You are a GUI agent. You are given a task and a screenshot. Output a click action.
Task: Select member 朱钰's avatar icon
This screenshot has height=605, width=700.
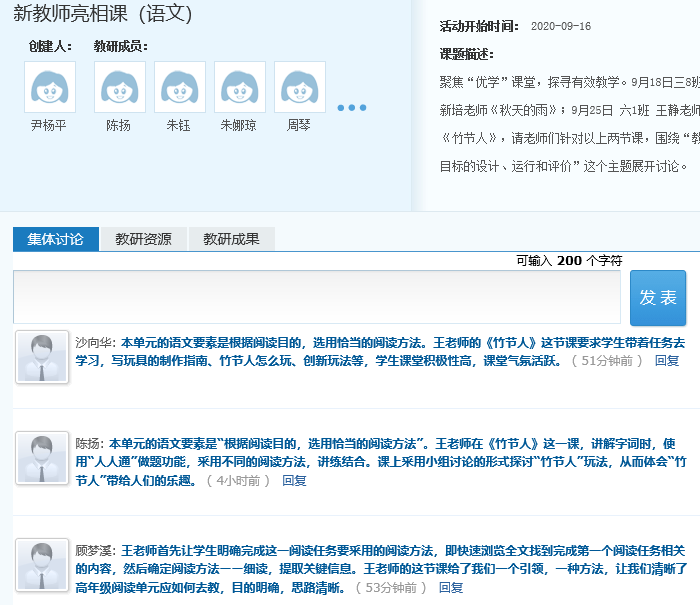179,87
